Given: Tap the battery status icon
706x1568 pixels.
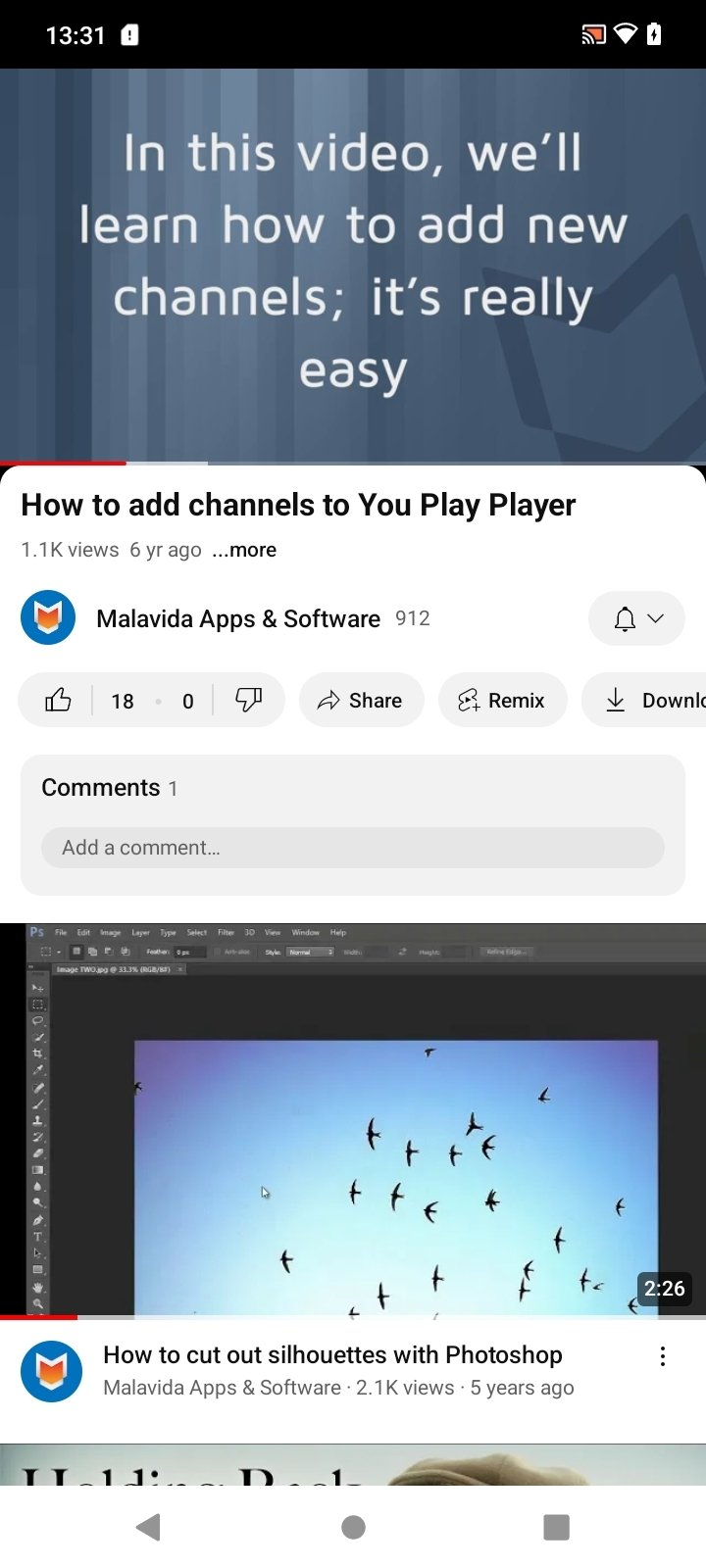Looking at the screenshot, I should (654, 35).
